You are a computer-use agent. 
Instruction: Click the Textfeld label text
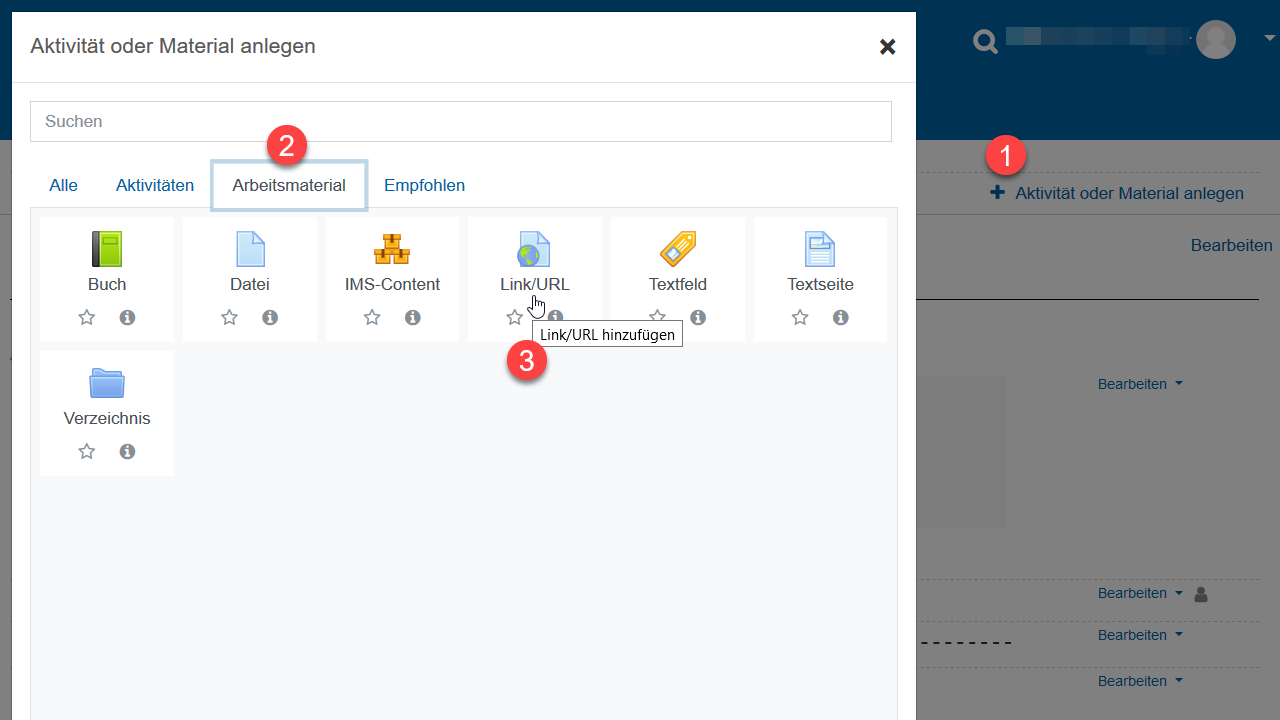[x=678, y=284]
